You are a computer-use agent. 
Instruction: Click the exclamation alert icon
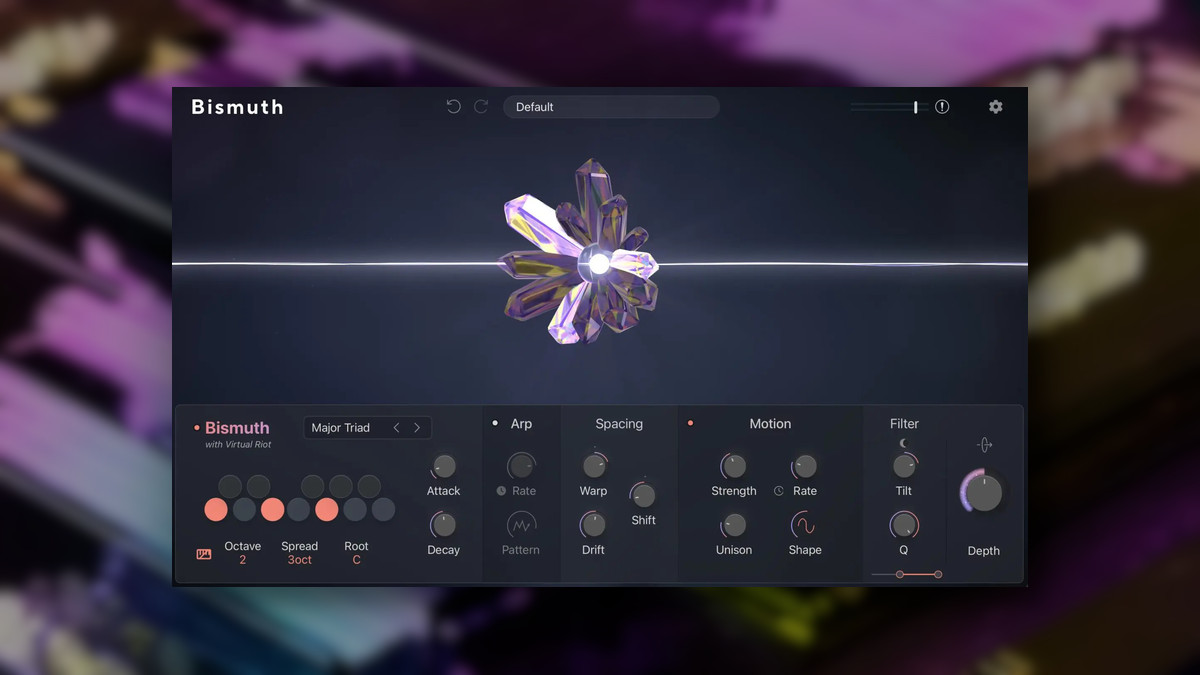coord(942,107)
